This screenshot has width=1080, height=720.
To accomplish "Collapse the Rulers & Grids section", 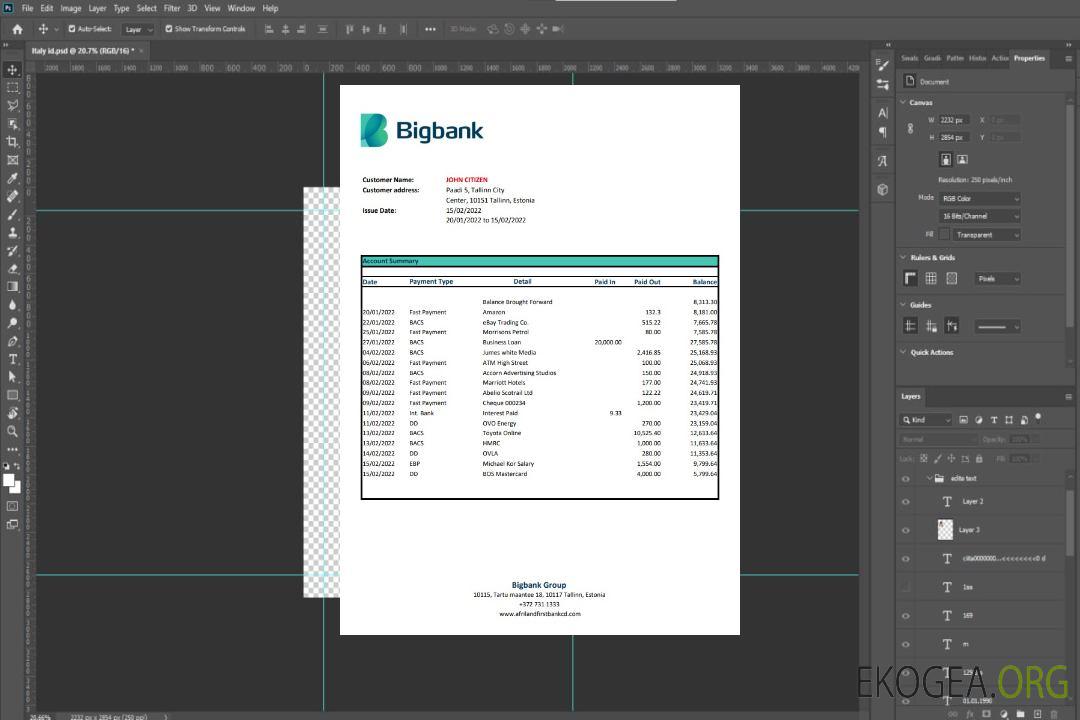I will coord(904,257).
